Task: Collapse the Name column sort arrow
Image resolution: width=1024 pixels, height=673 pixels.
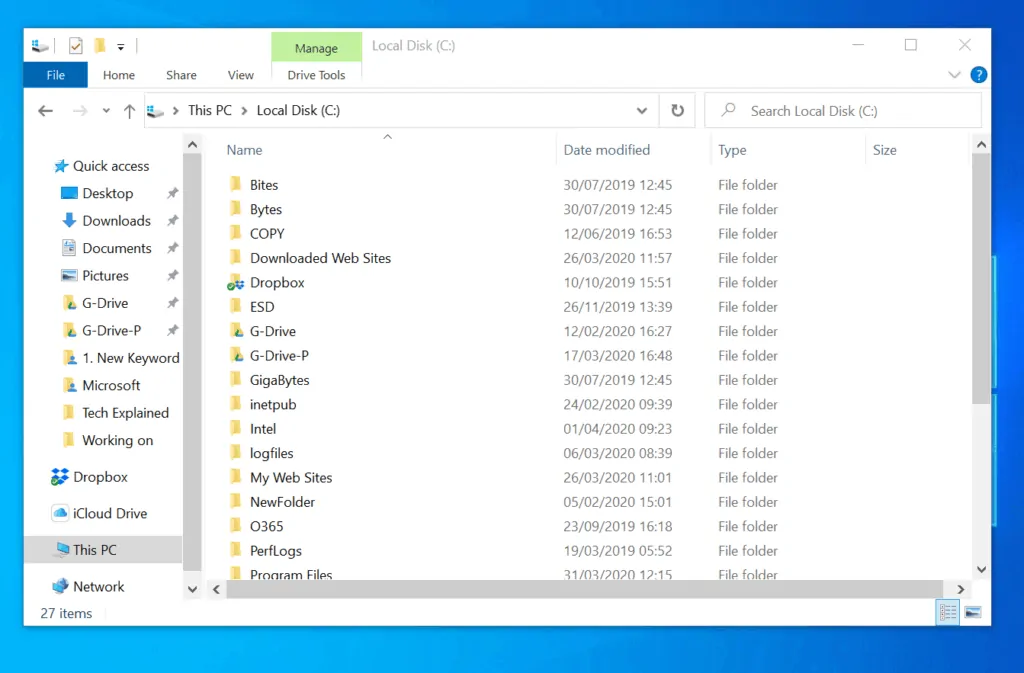Action: (387, 136)
